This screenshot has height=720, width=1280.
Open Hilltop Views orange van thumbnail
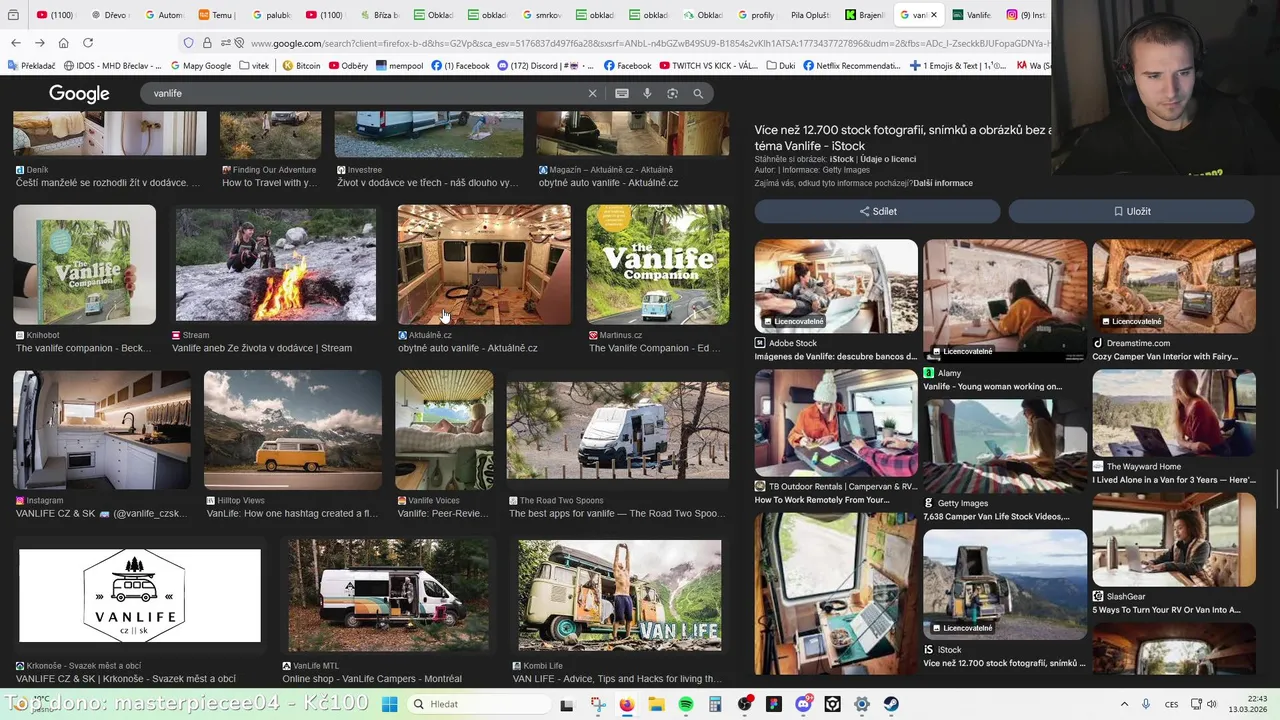pyautogui.click(x=293, y=430)
